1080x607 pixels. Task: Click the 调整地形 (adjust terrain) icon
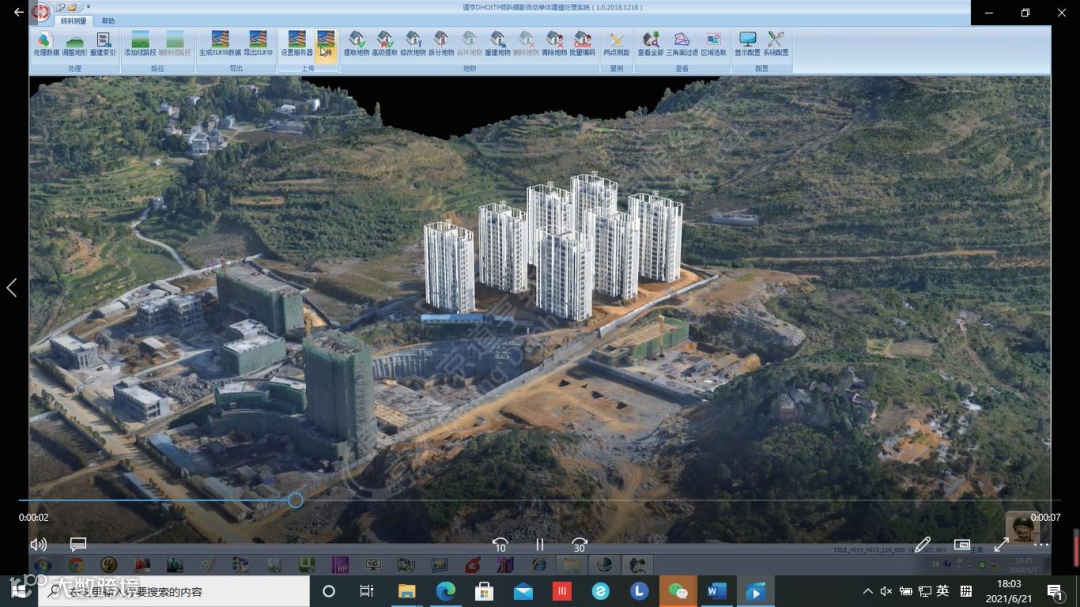point(74,43)
